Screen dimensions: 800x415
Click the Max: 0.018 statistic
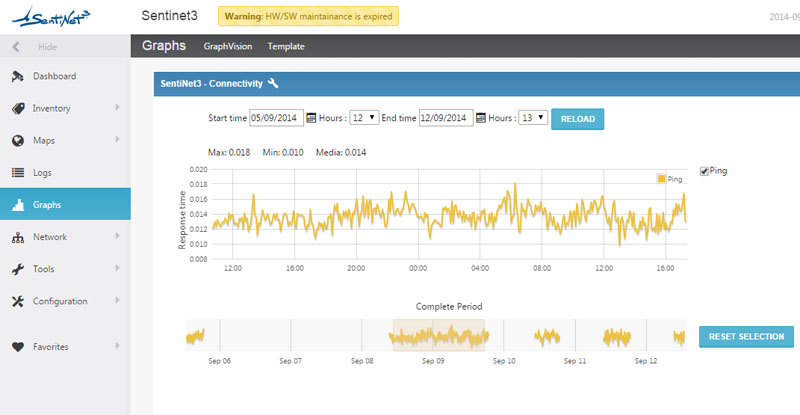229,153
